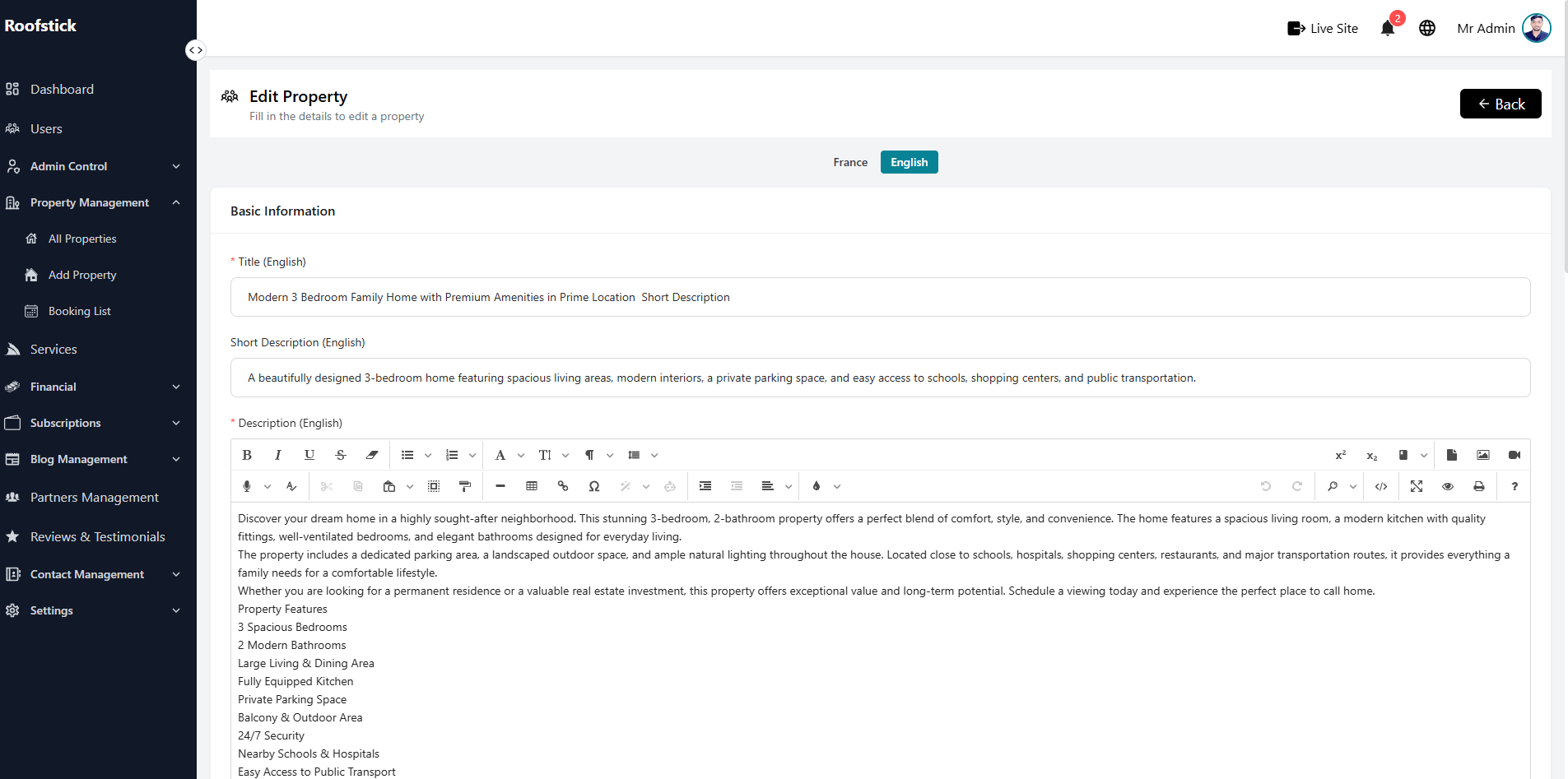Switch to source code view icon

[1381, 486]
